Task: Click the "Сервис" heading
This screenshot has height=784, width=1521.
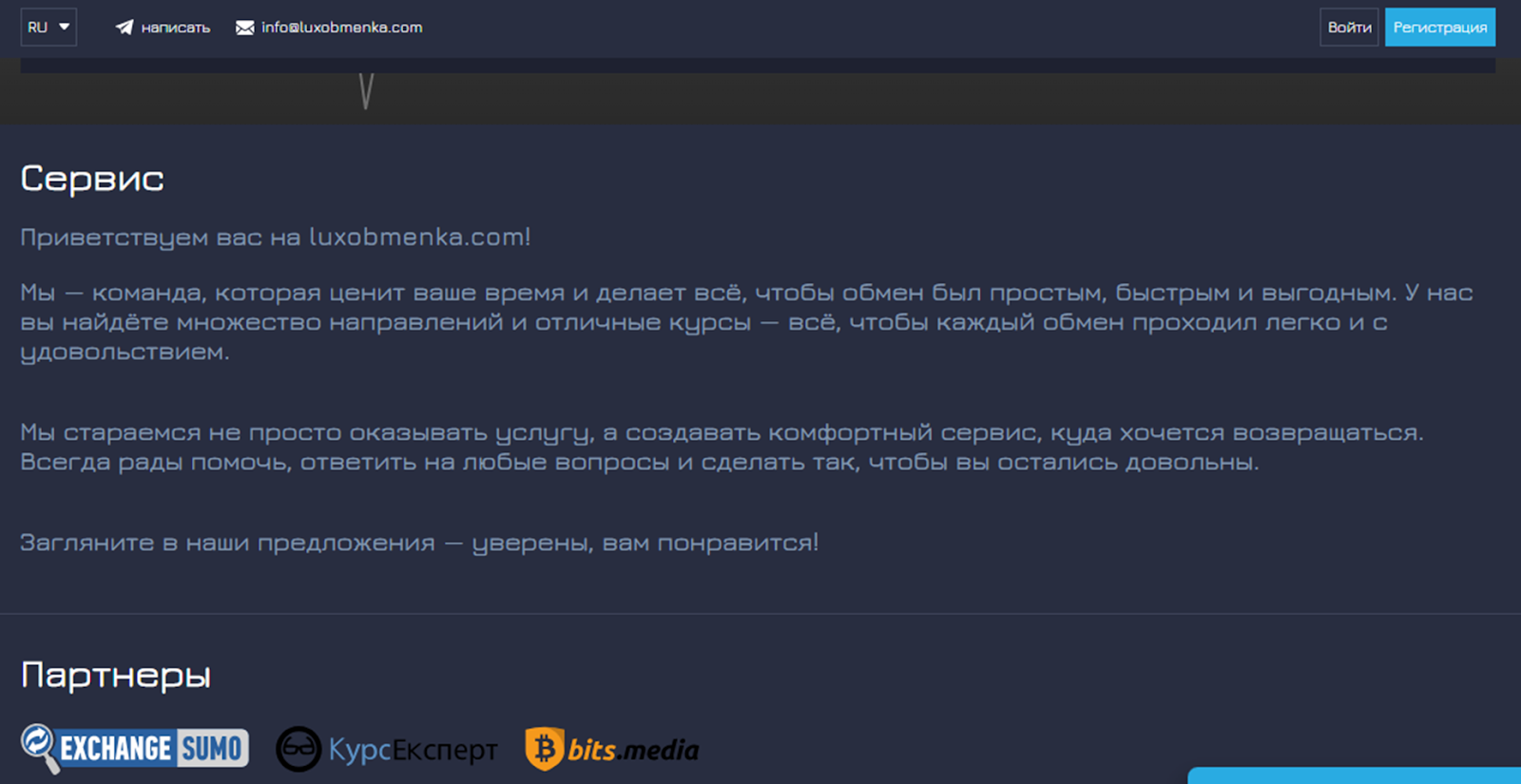Action: pos(92,179)
